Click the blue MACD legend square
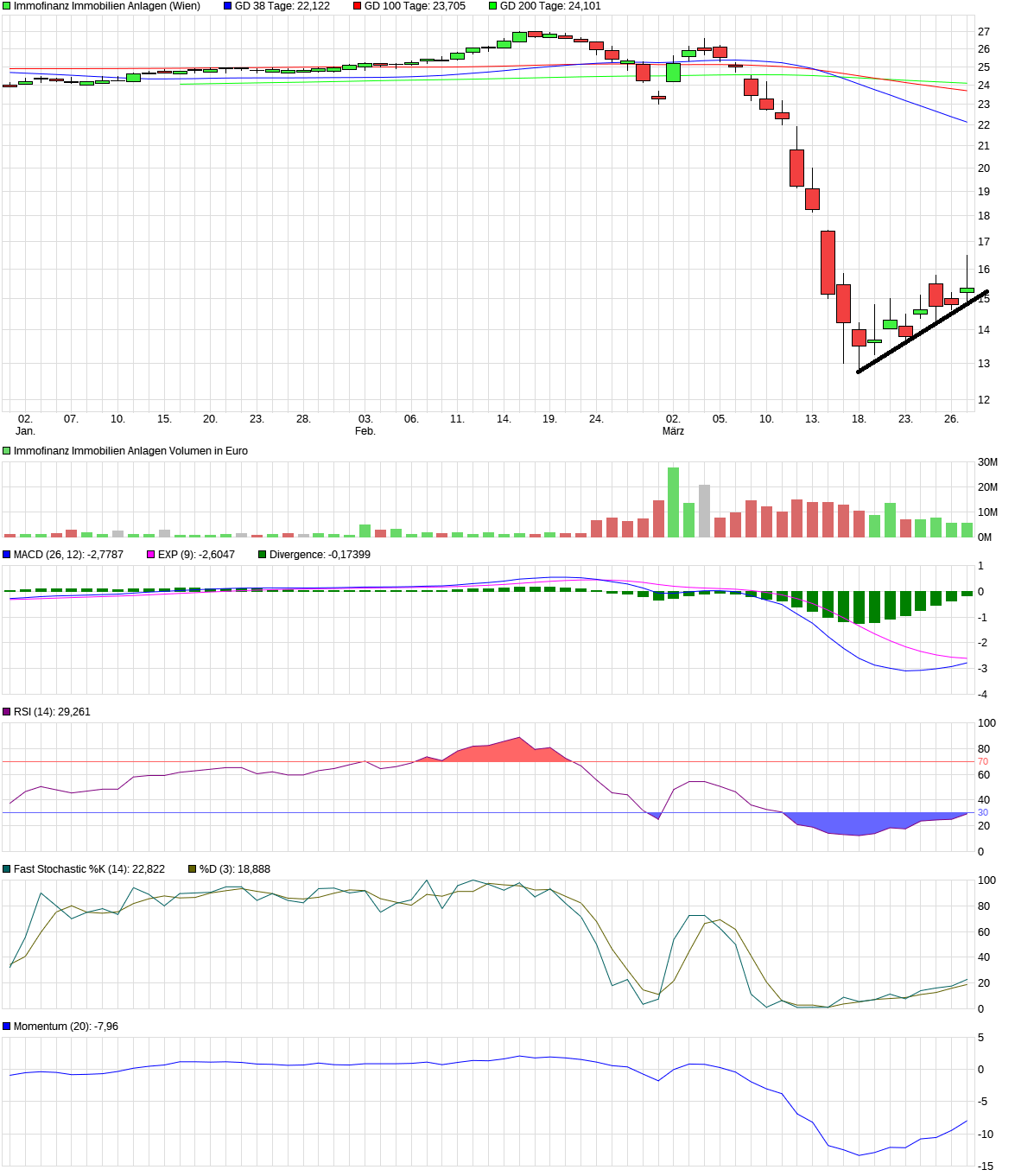The width and height of the screenshot is (1015, 1176). [7, 555]
